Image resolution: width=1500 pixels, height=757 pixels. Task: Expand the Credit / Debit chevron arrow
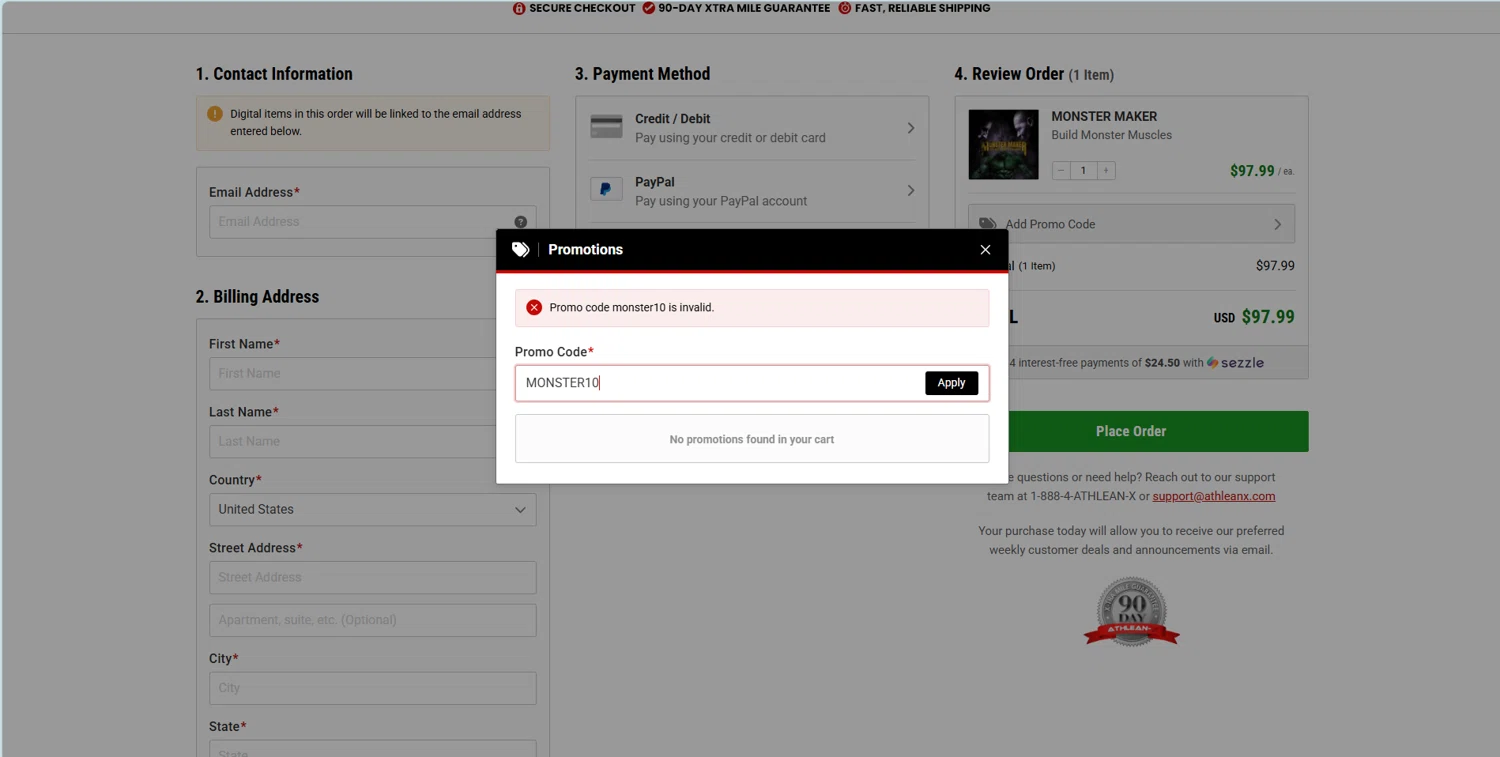coord(910,128)
